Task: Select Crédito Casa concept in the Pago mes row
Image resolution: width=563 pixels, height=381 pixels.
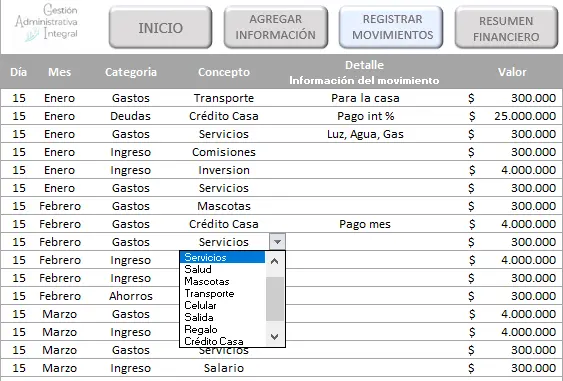Action: 224,224
